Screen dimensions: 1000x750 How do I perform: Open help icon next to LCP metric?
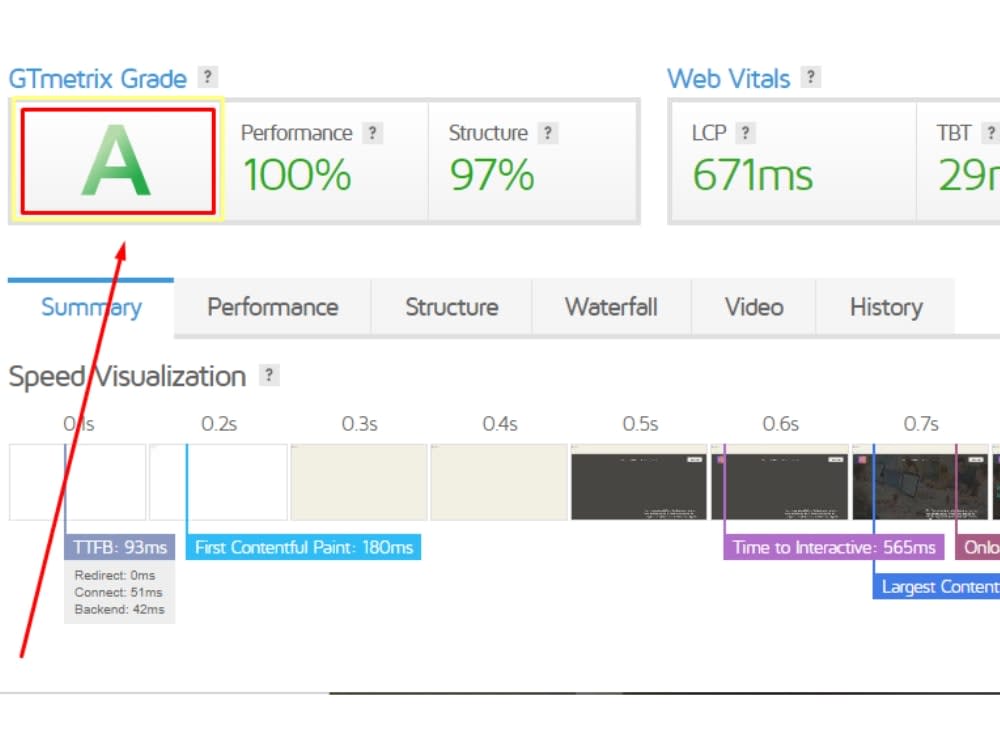pos(745,133)
